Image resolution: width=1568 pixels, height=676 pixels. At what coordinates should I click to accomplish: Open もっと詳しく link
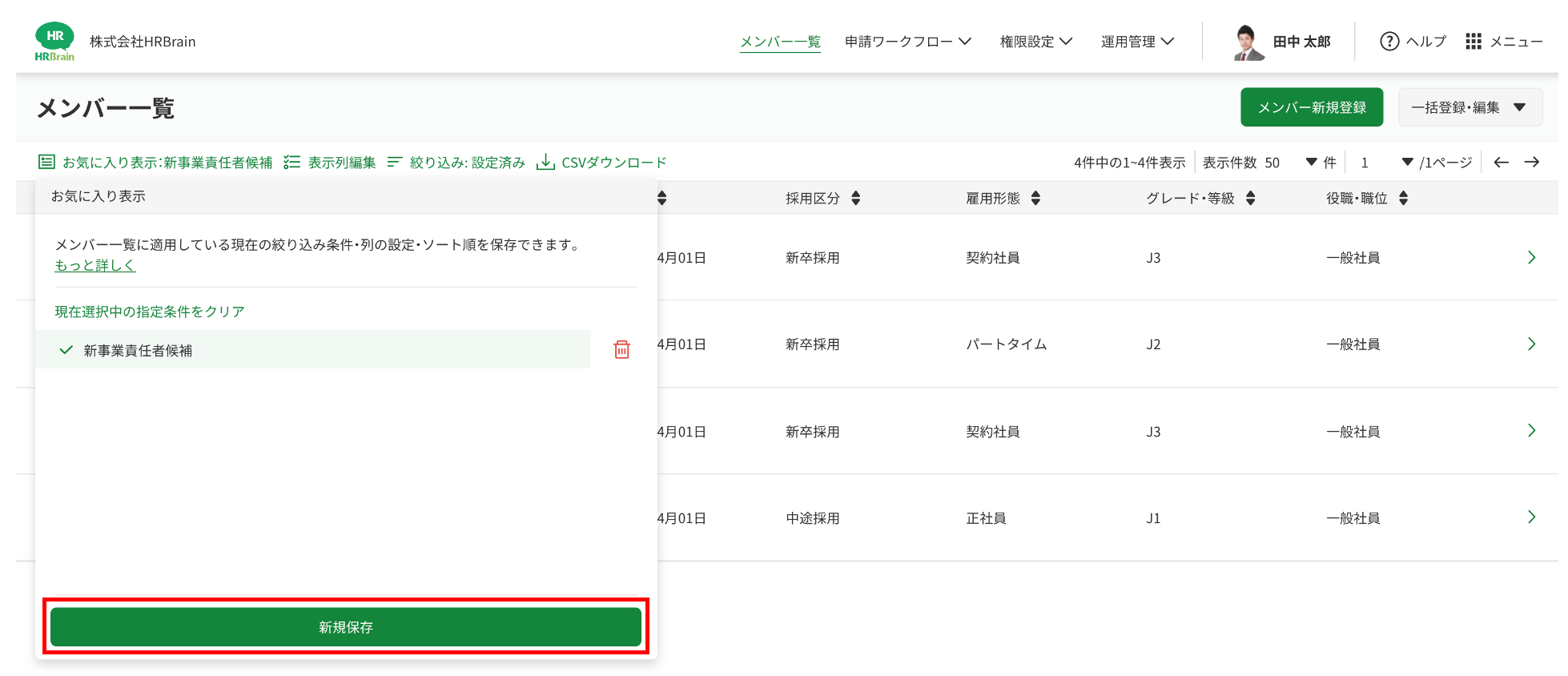[x=95, y=265]
